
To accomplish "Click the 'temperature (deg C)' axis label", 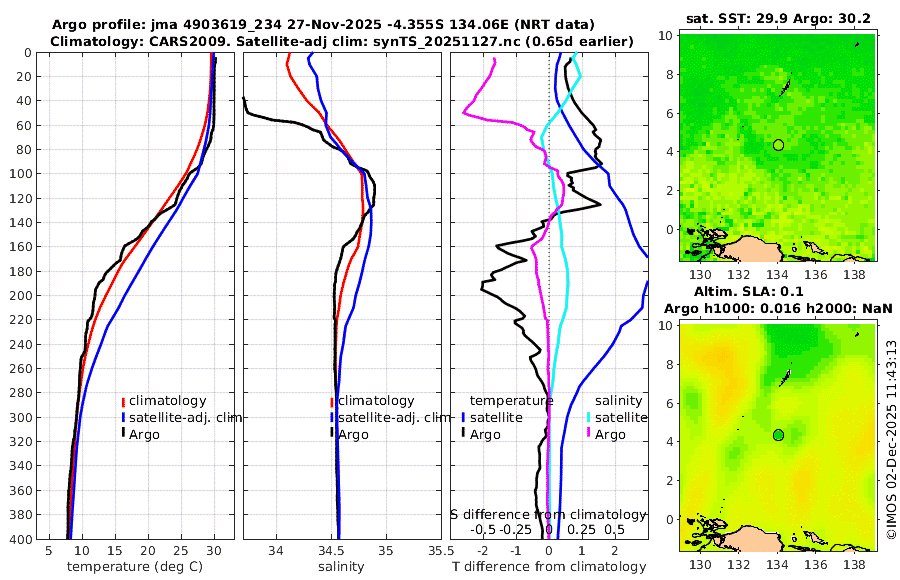I will tap(135, 567).
